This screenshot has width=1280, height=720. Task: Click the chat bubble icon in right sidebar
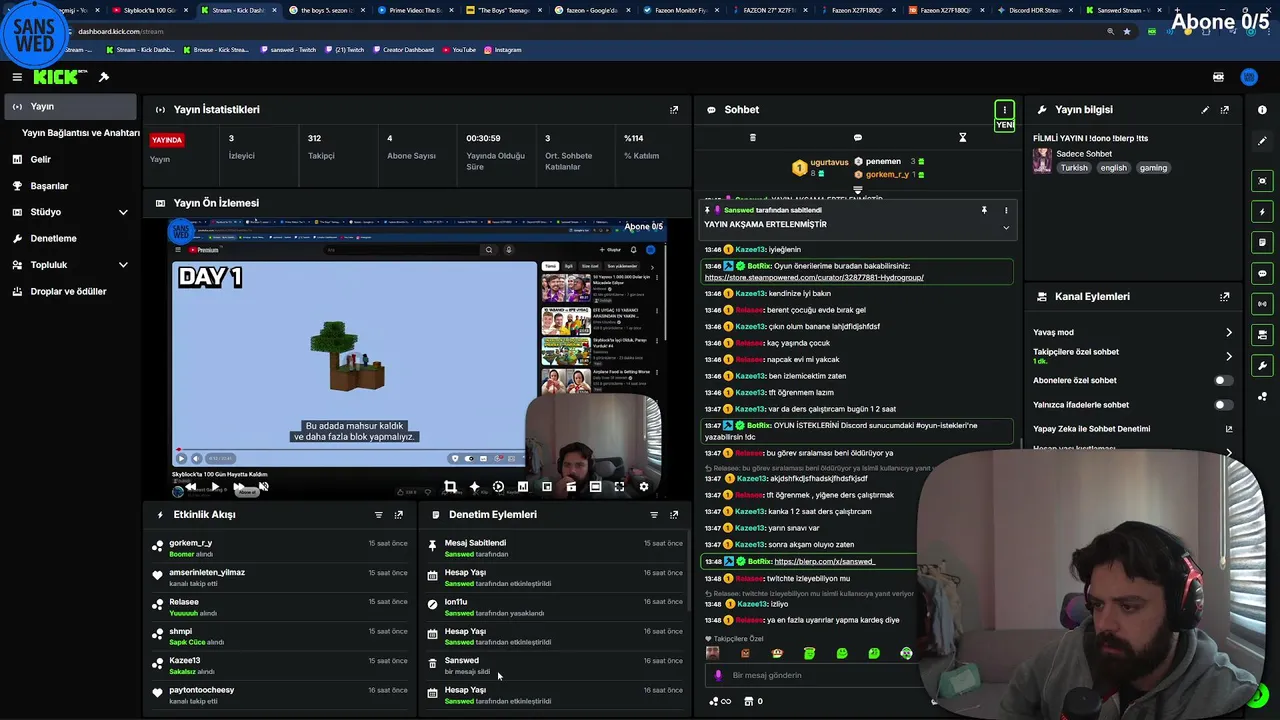click(x=1262, y=273)
